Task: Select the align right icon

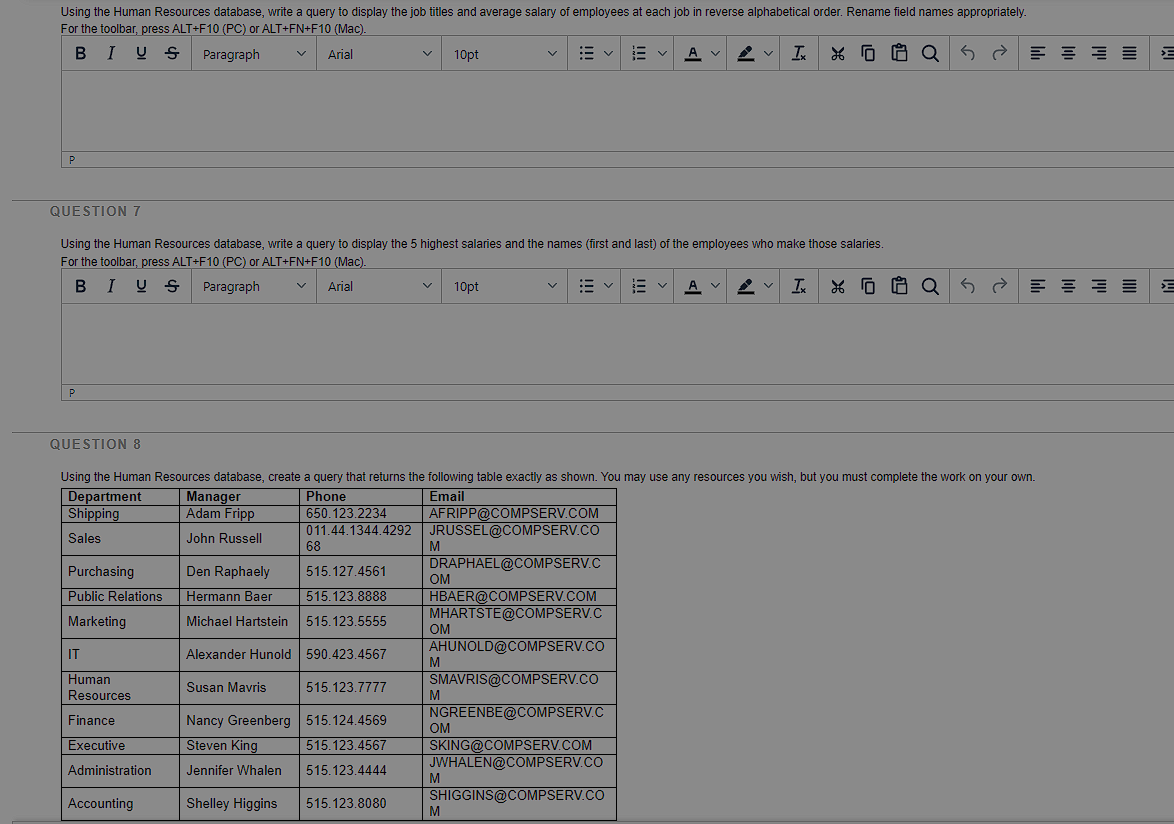Action: [1098, 53]
